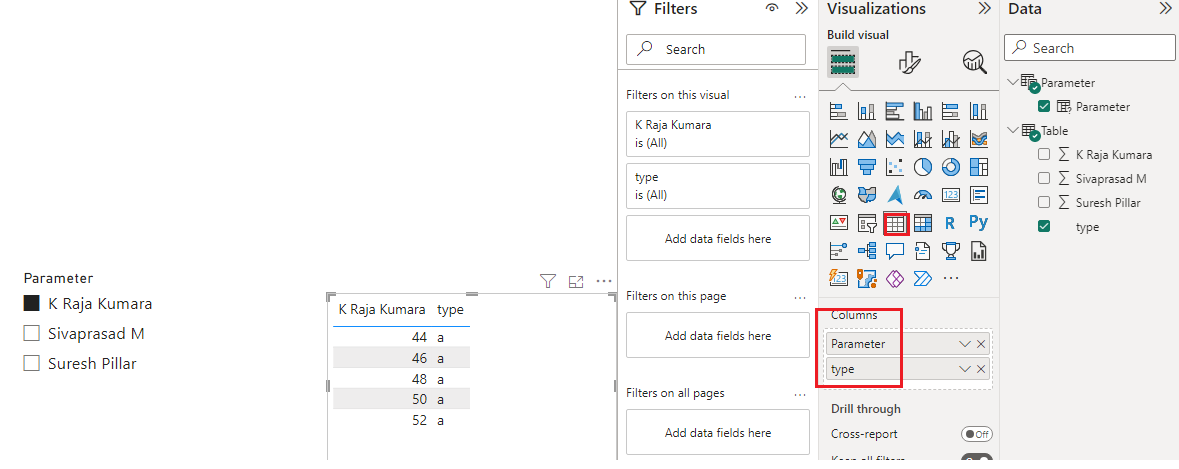Remove the type field from Columns
The width and height of the screenshot is (1179, 469).
pyautogui.click(x=980, y=369)
